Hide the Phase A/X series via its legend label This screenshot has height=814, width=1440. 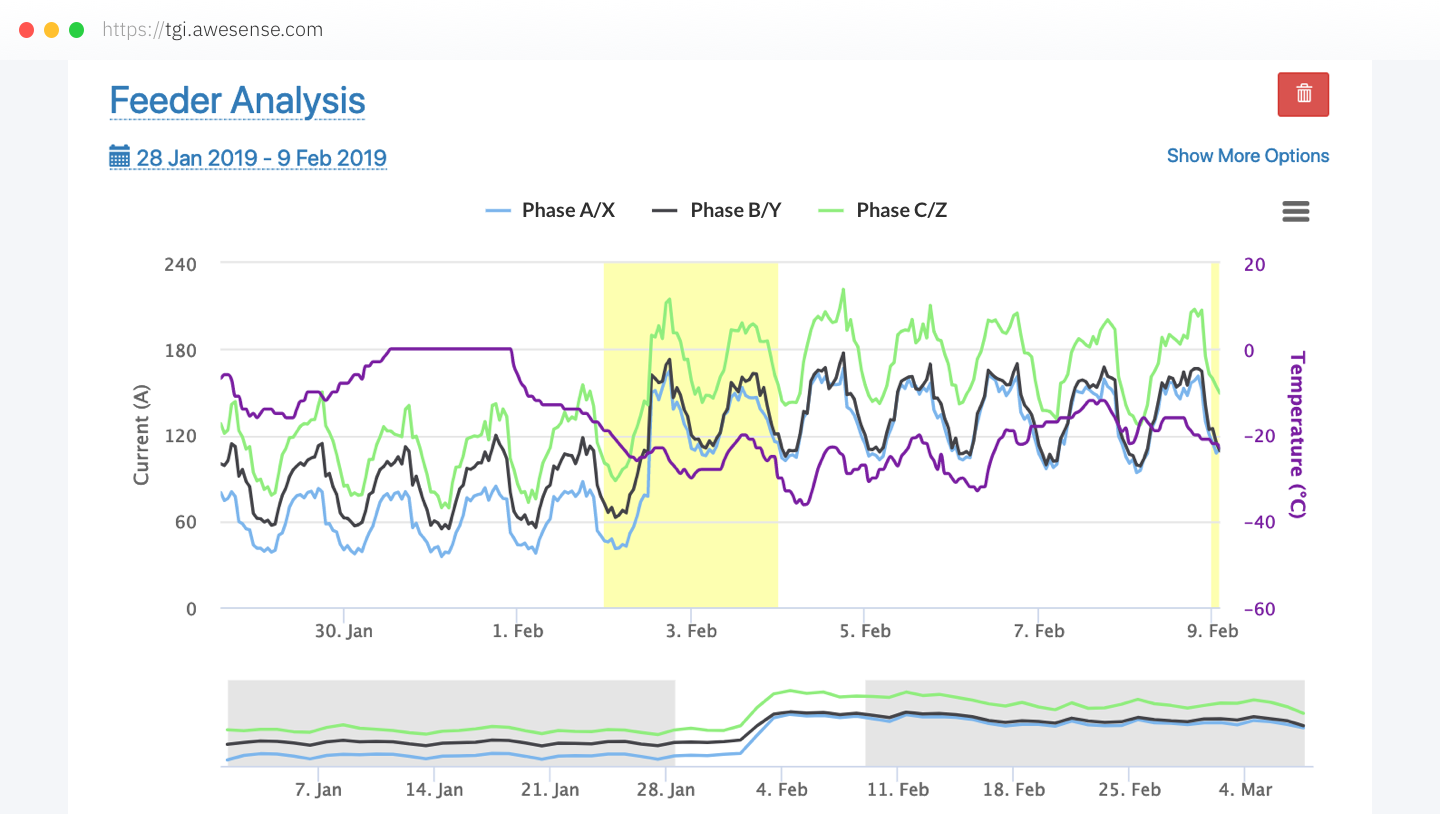(x=567, y=210)
